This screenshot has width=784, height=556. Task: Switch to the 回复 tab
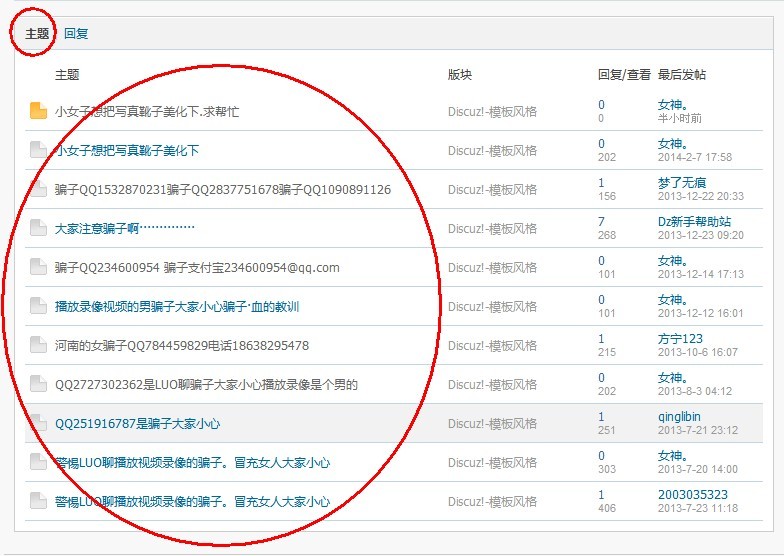[76, 34]
